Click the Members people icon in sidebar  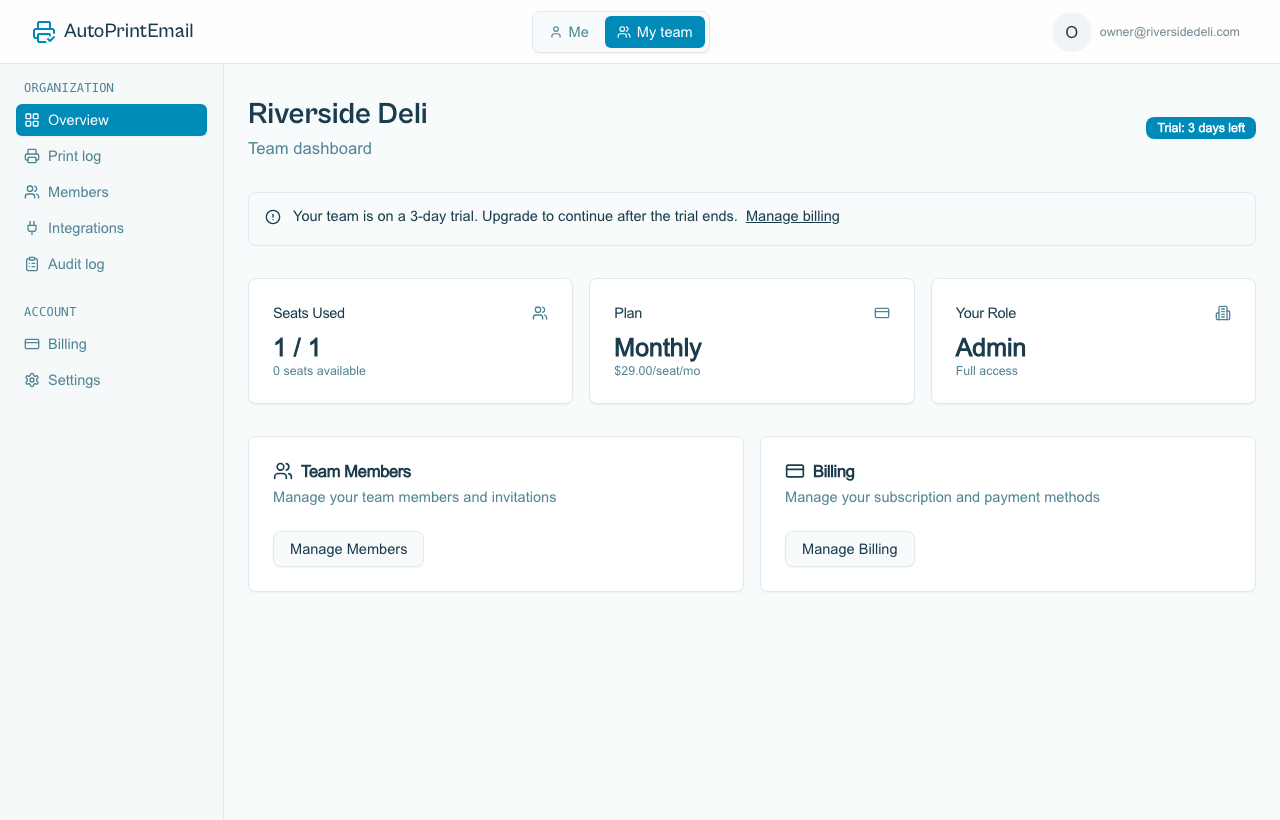coord(32,192)
